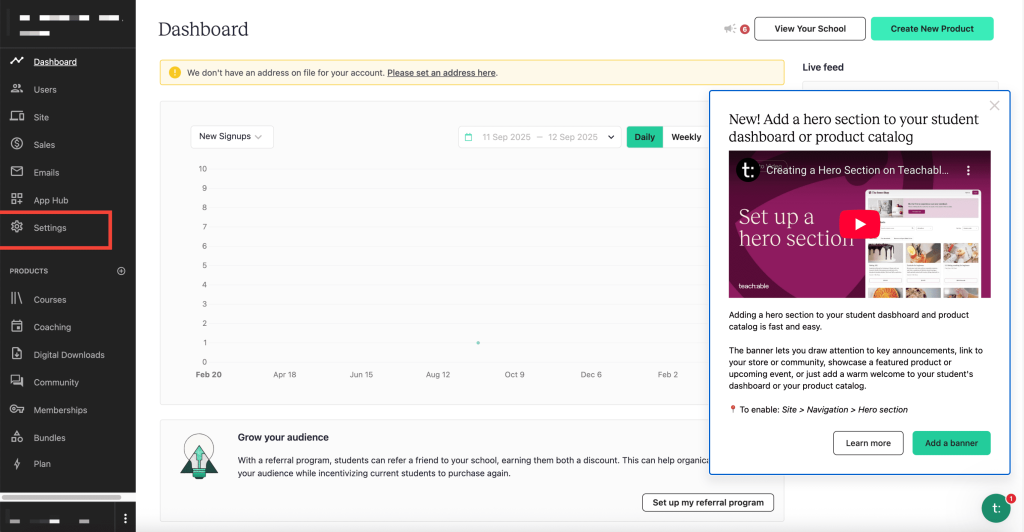Close the hero section popup
Screen dimensions: 1024x532
(x=994, y=106)
